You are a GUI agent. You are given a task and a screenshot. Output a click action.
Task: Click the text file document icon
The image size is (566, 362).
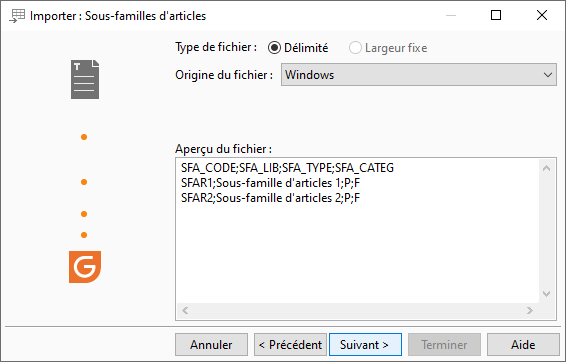click(85, 79)
